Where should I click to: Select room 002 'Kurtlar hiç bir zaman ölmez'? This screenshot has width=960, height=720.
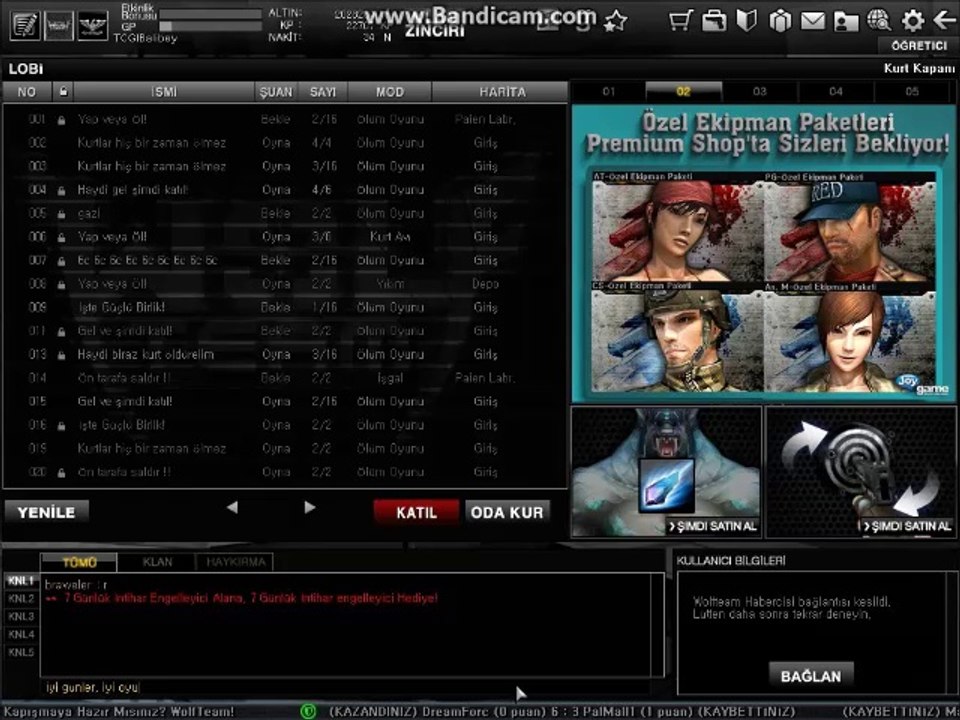(x=285, y=143)
